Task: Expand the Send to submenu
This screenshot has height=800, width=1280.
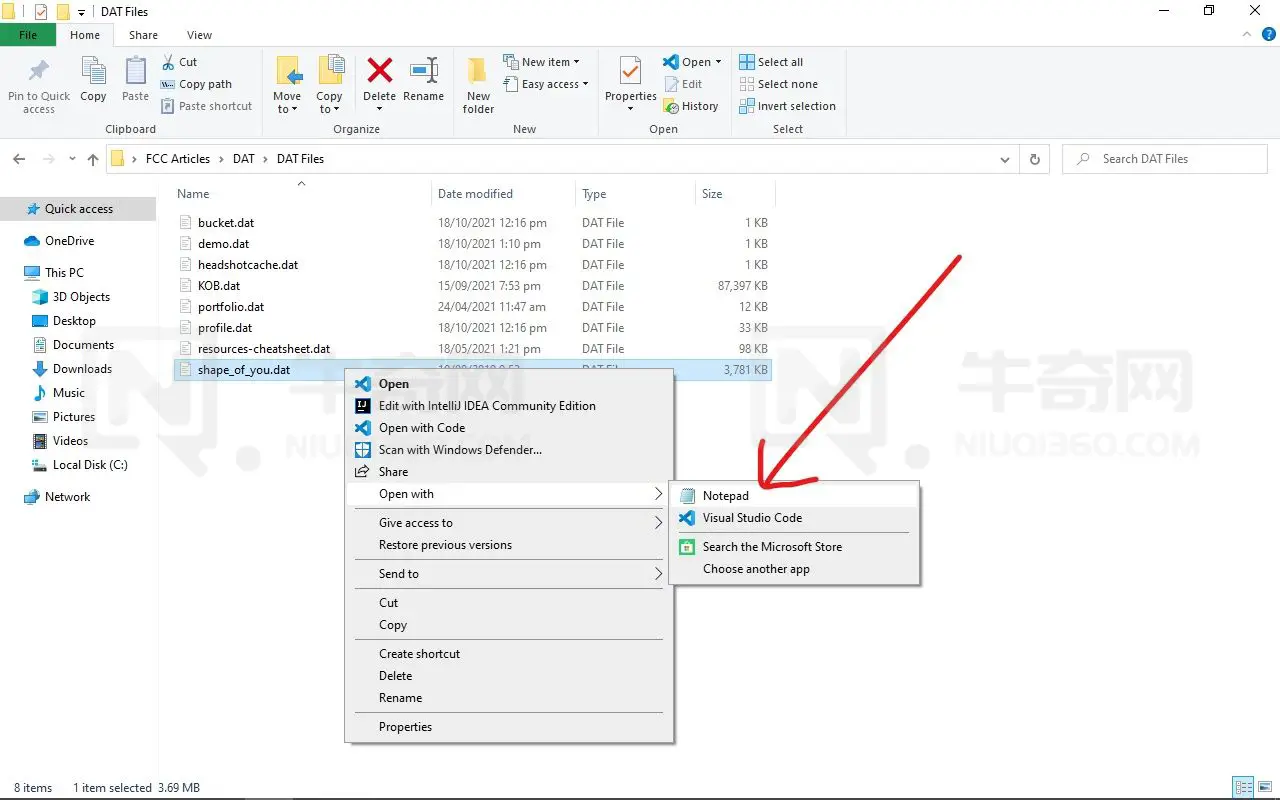Action: pos(508,574)
